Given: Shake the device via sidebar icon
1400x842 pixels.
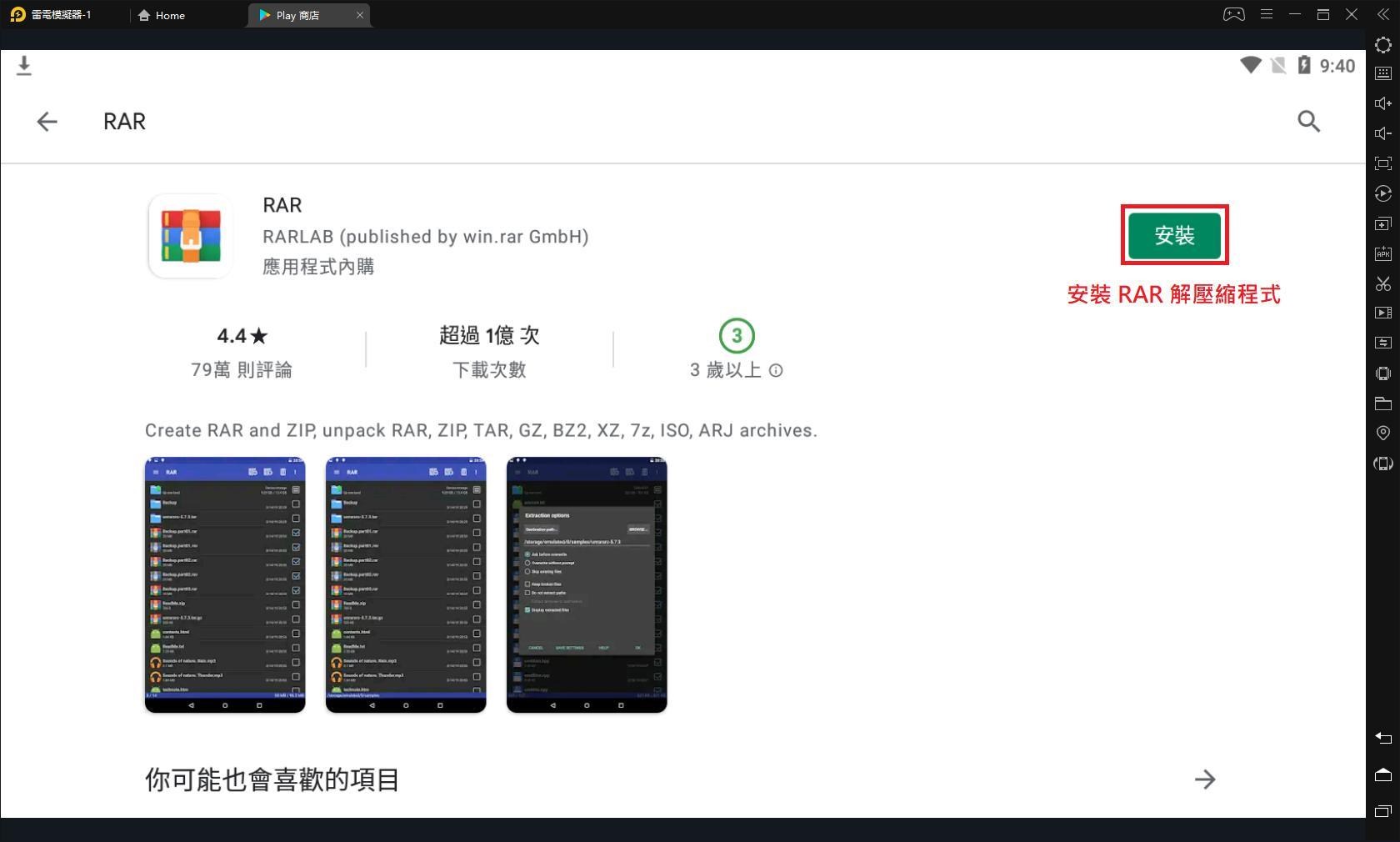Looking at the screenshot, I should 1383,373.
